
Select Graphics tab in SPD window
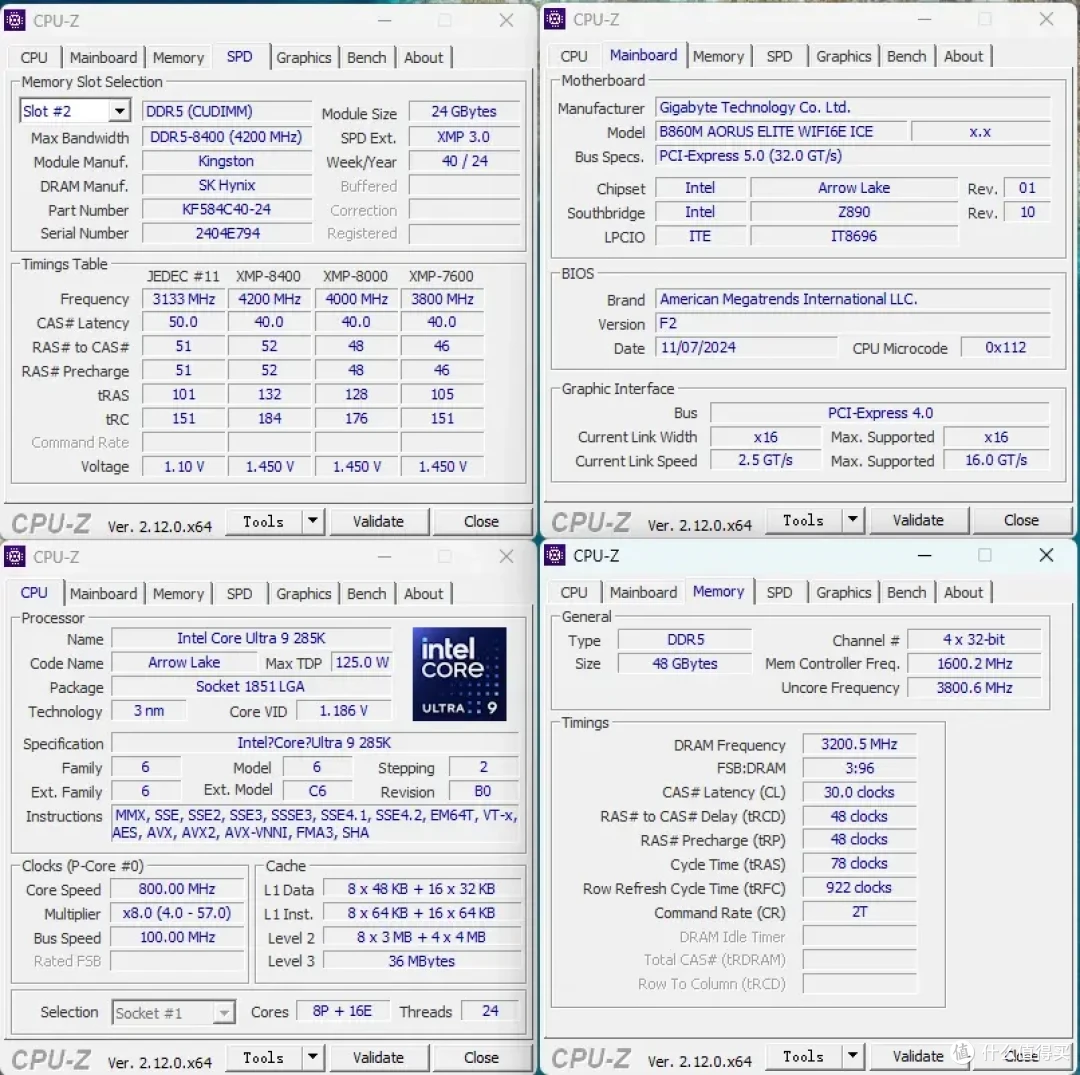tap(304, 57)
